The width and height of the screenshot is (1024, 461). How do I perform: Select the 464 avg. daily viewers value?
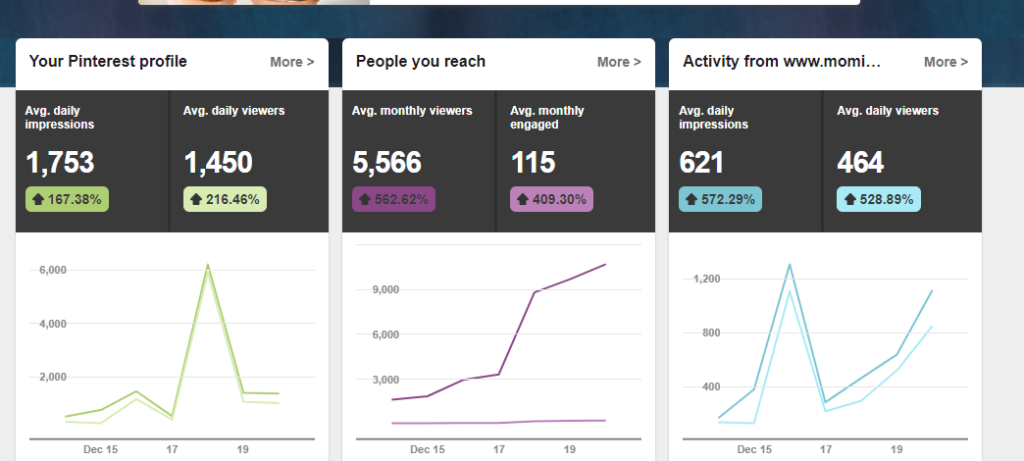point(861,163)
